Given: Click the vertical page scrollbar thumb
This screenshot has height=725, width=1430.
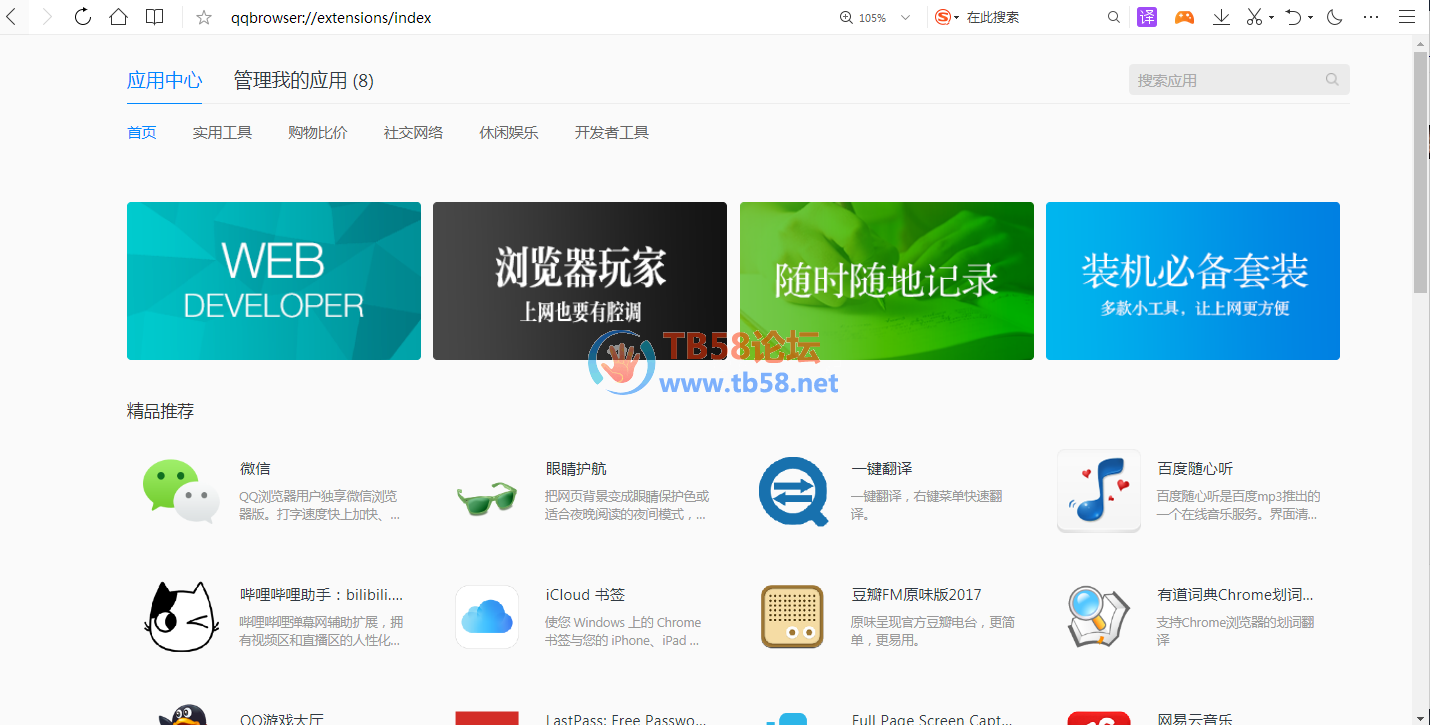Looking at the screenshot, I should point(1421,172).
